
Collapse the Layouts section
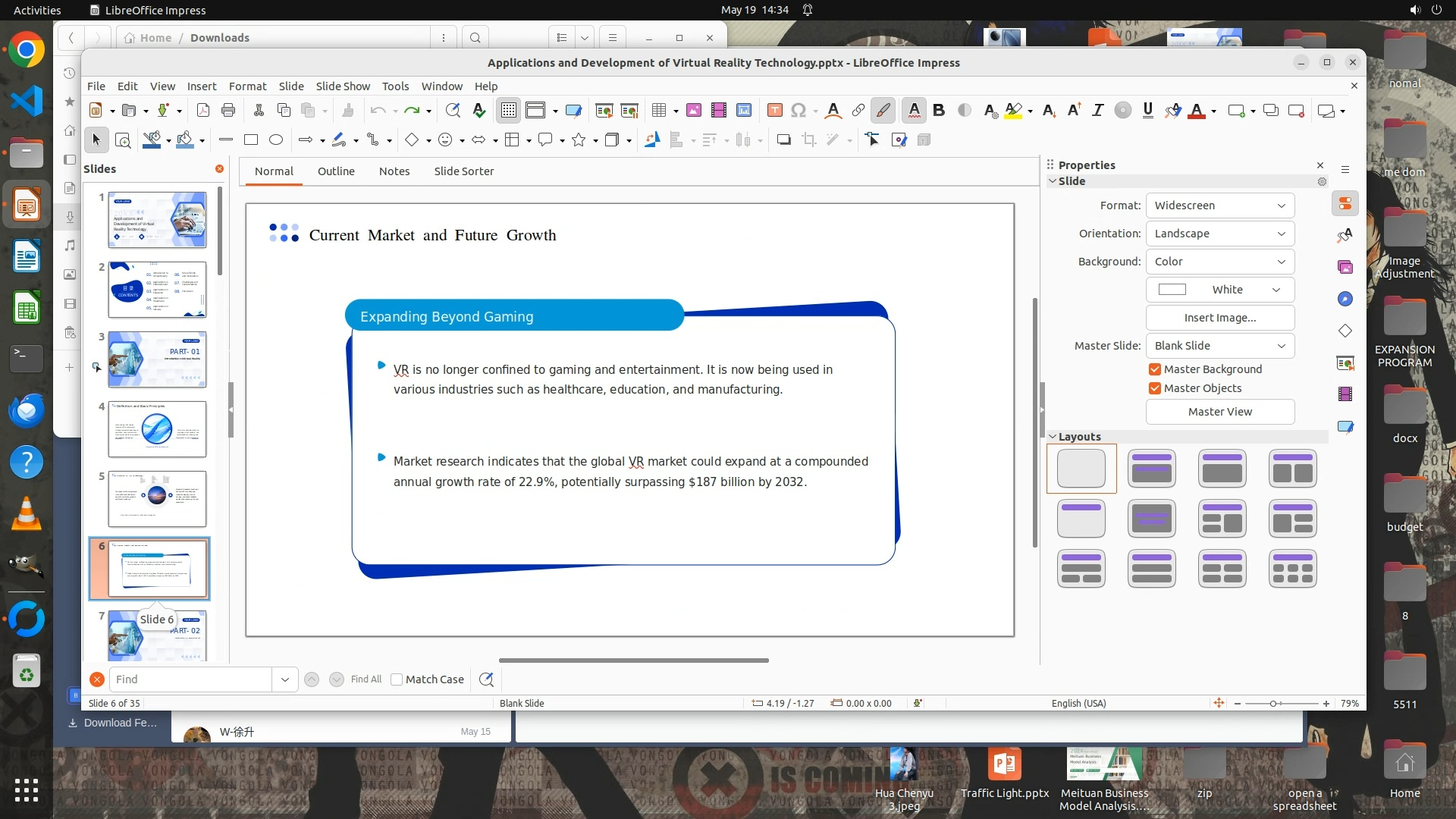[1053, 437]
